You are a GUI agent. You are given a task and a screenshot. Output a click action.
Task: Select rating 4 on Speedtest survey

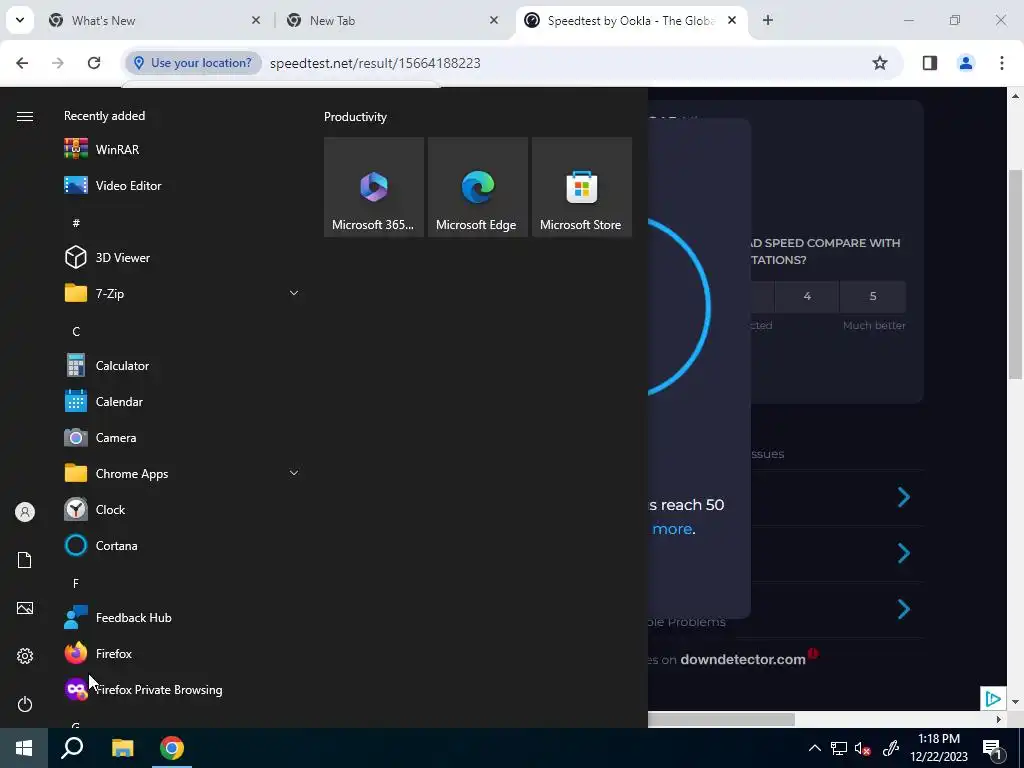tap(807, 296)
